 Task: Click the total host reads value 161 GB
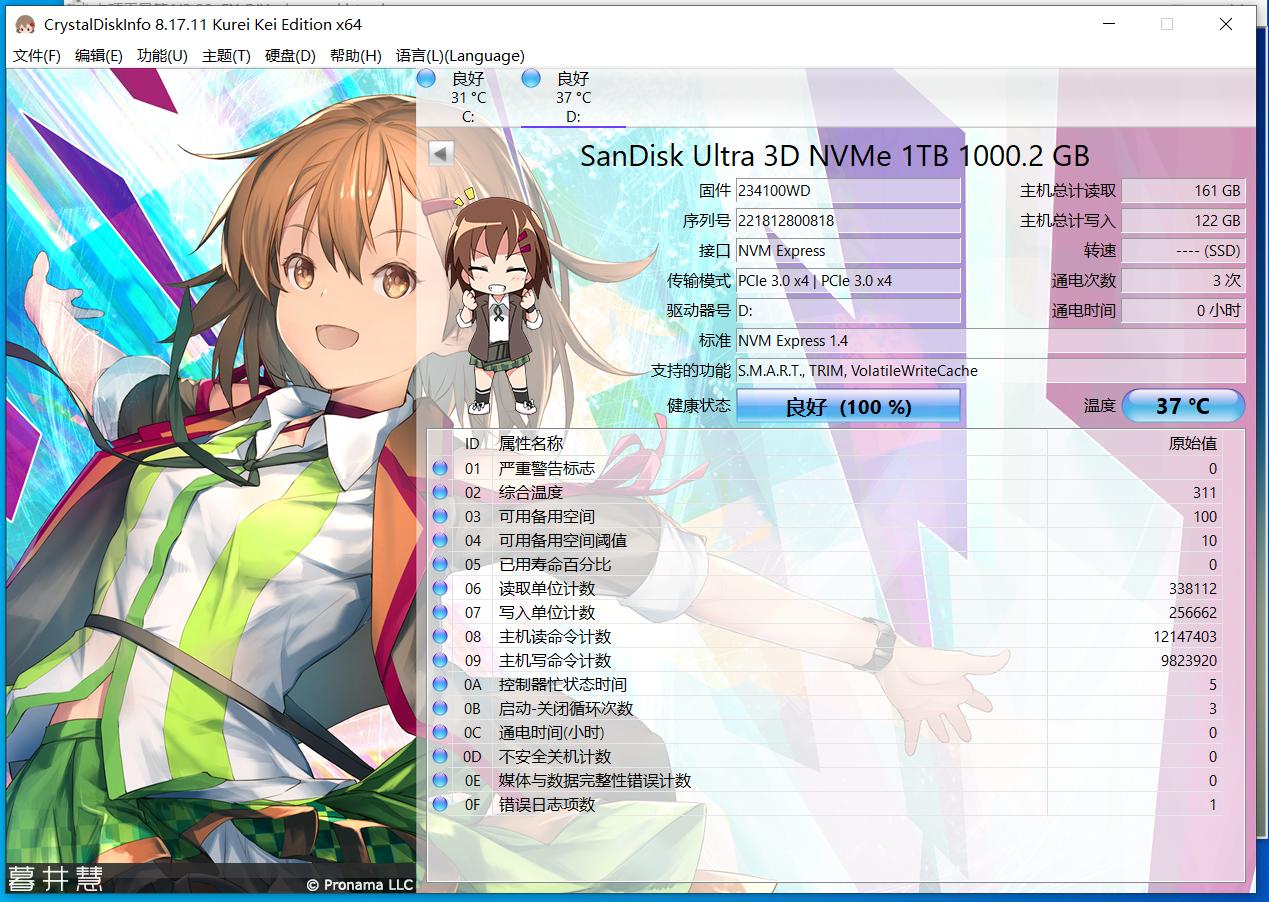[x=1183, y=190]
